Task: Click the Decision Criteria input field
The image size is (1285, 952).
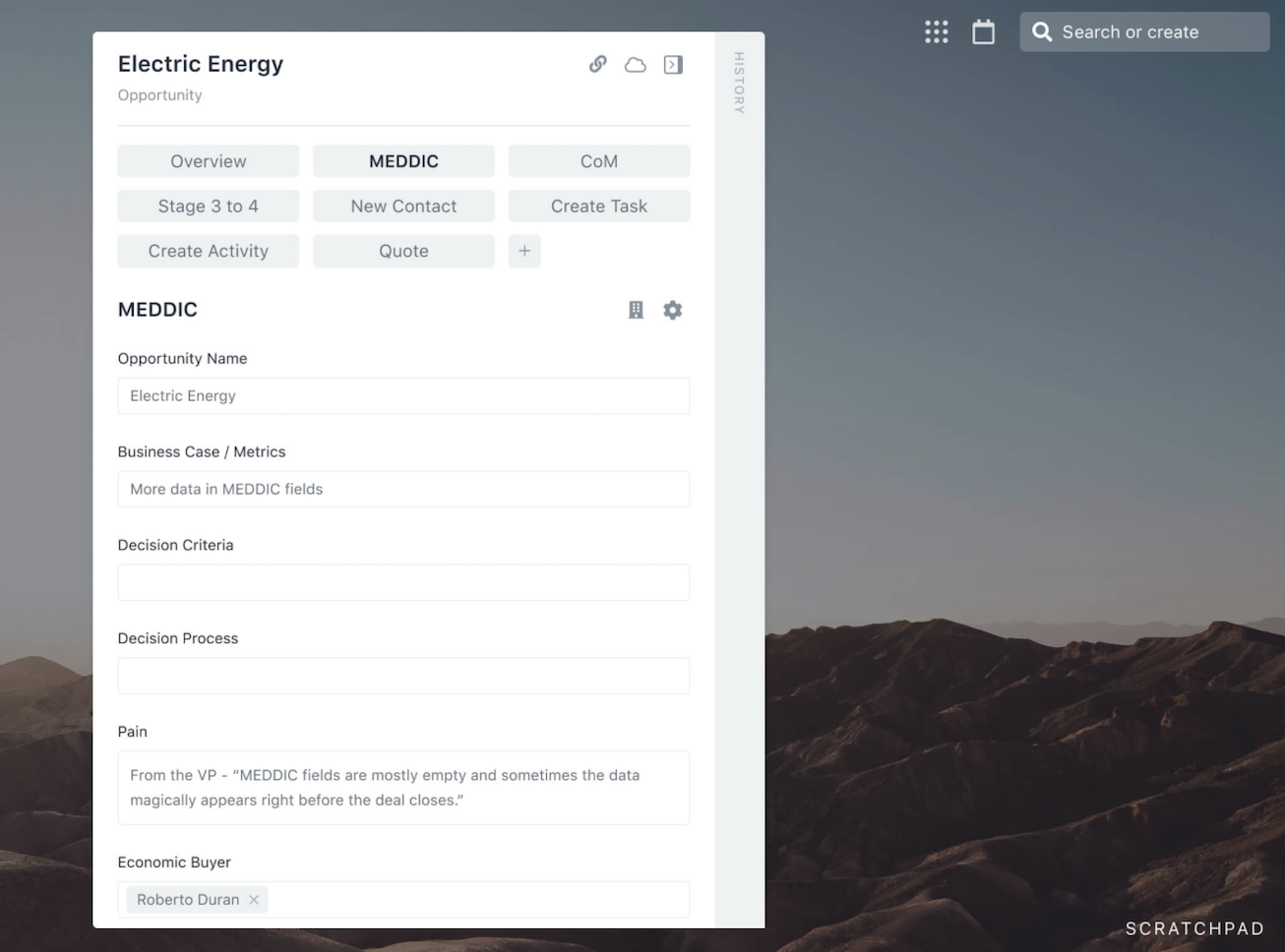Action: click(403, 582)
